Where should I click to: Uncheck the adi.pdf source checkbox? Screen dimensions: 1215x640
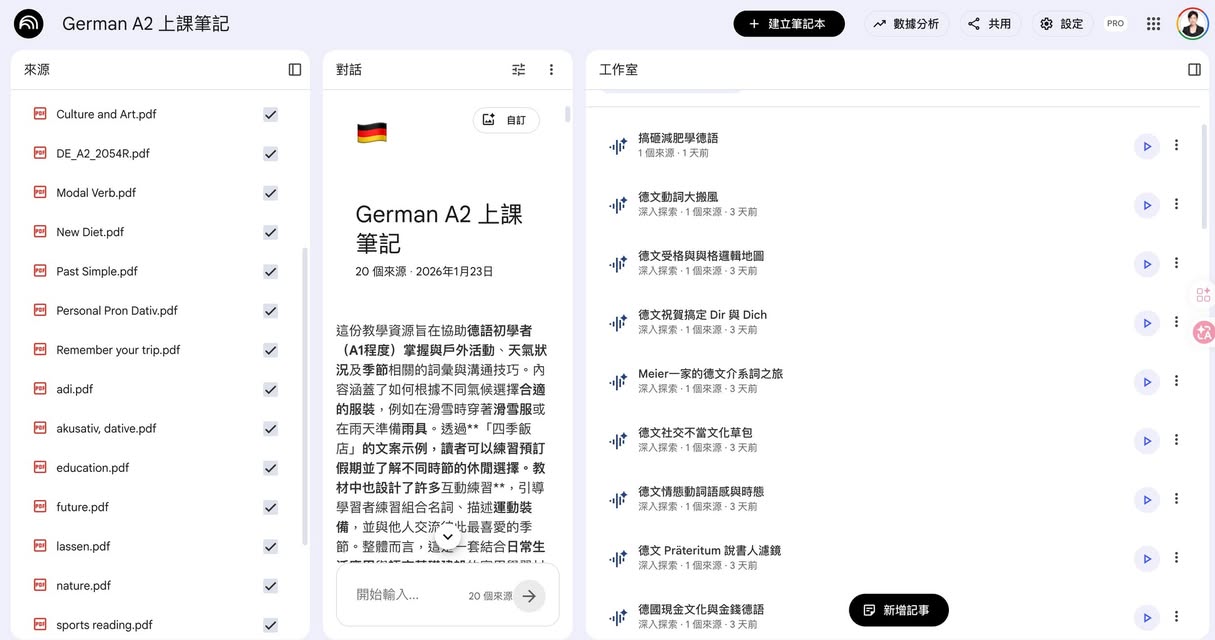pyautogui.click(x=270, y=390)
